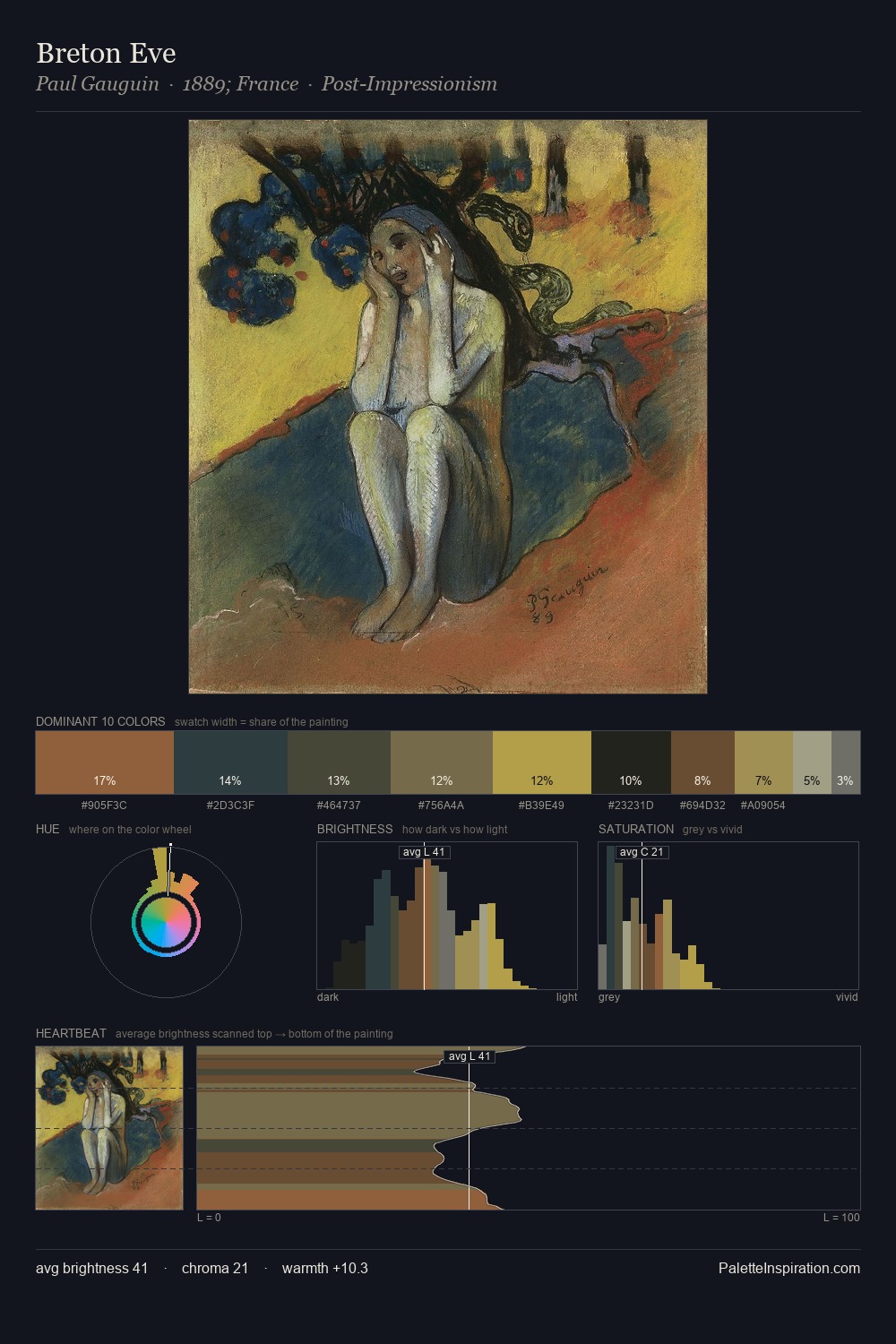Click the BRIGHTNESS section heading
Viewport: 896px width, 1344px height.
point(355,829)
